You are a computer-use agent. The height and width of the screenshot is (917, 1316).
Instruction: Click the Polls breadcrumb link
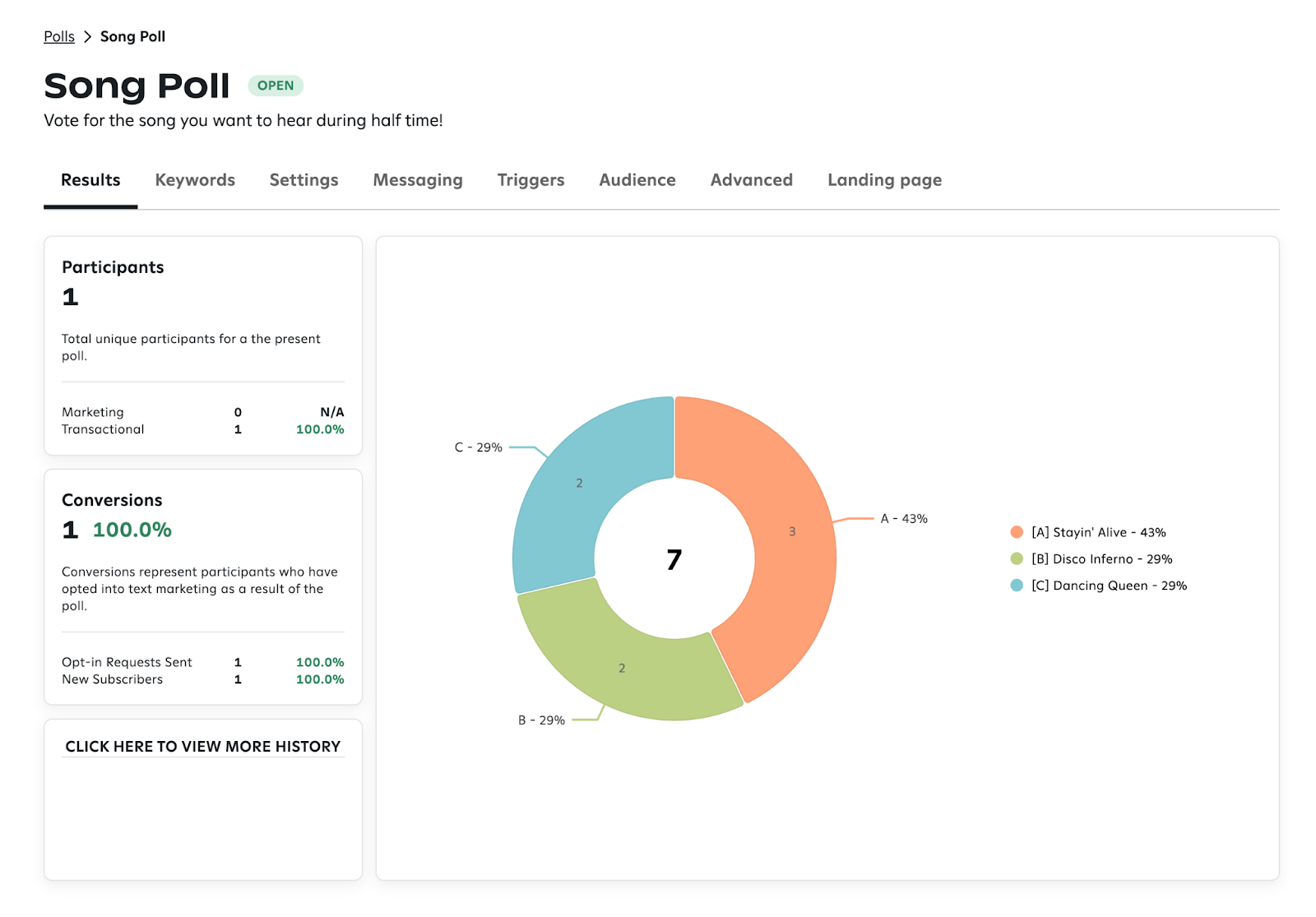pos(59,36)
